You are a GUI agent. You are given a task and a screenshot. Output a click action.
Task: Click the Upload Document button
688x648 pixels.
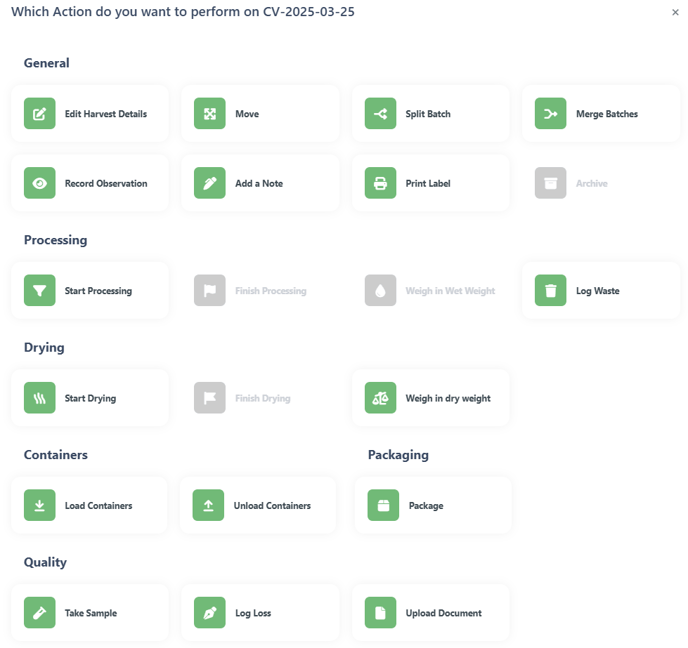point(430,613)
